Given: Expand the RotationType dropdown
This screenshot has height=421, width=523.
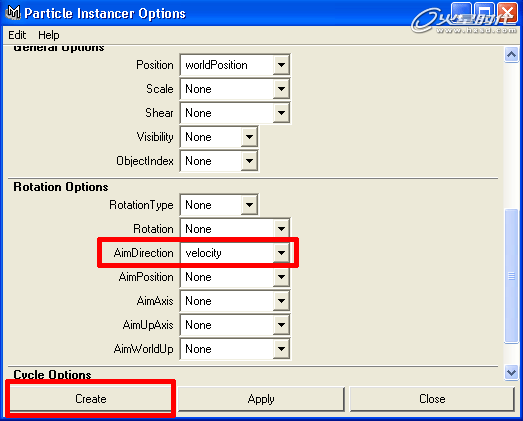Looking at the screenshot, I should point(219,204).
